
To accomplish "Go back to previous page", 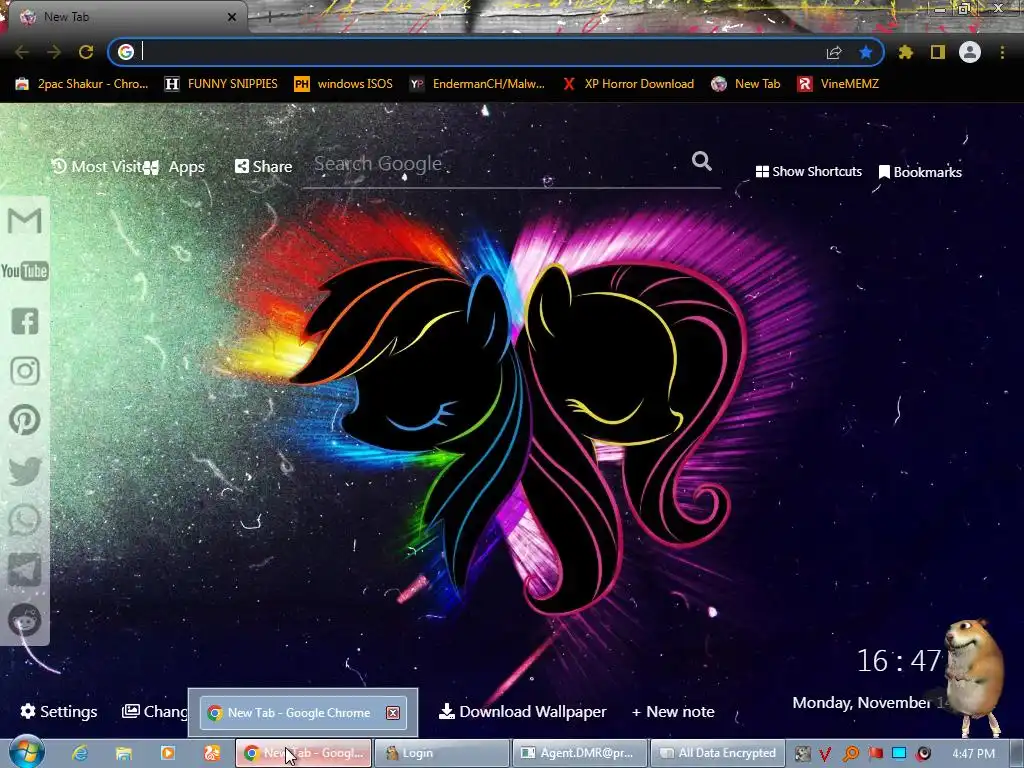I will (22, 52).
